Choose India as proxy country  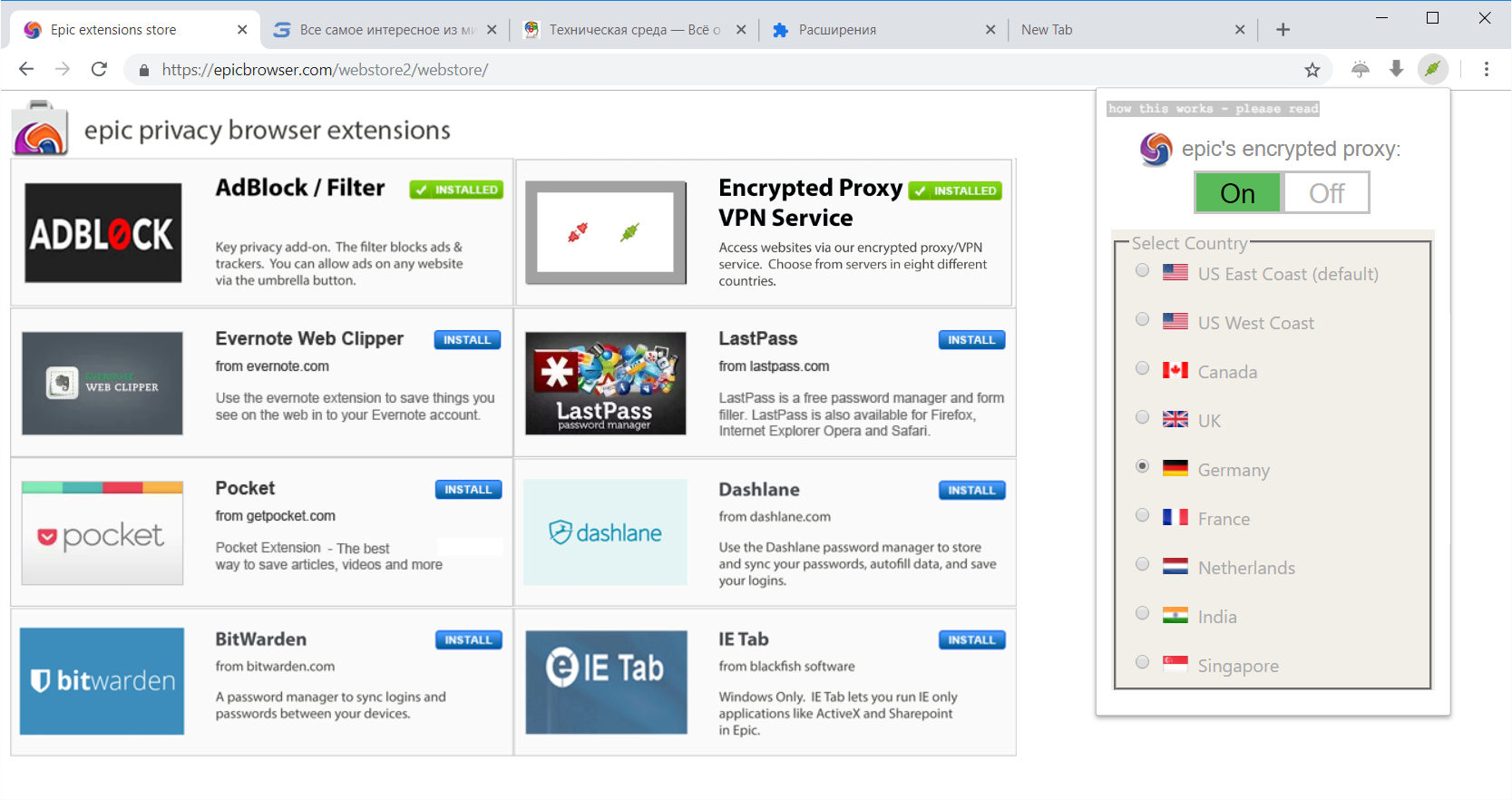(1143, 613)
